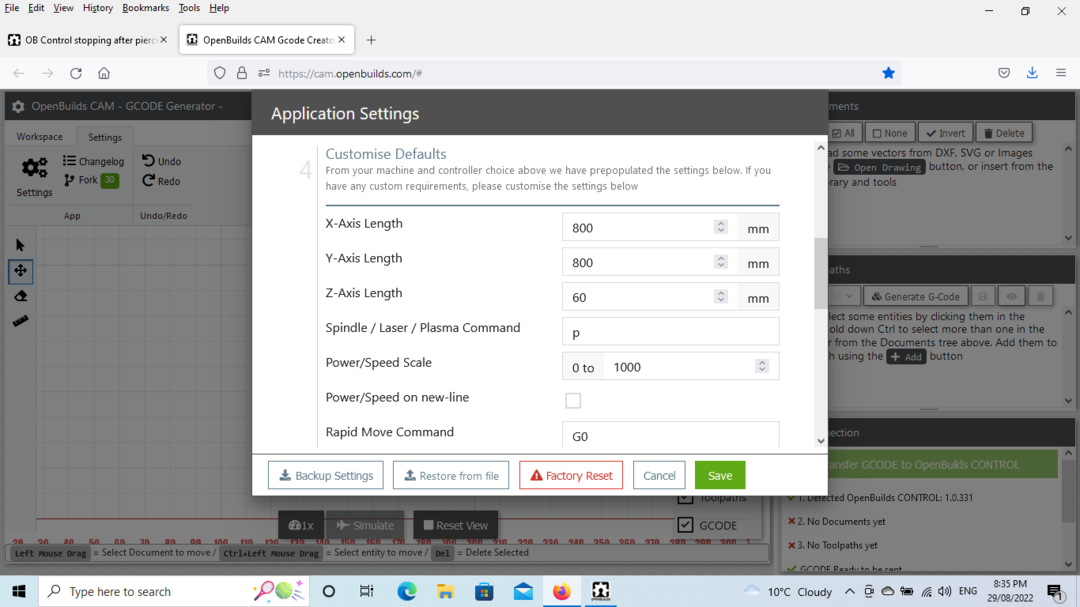
Task: Open the File menu
Action: click(12, 8)
